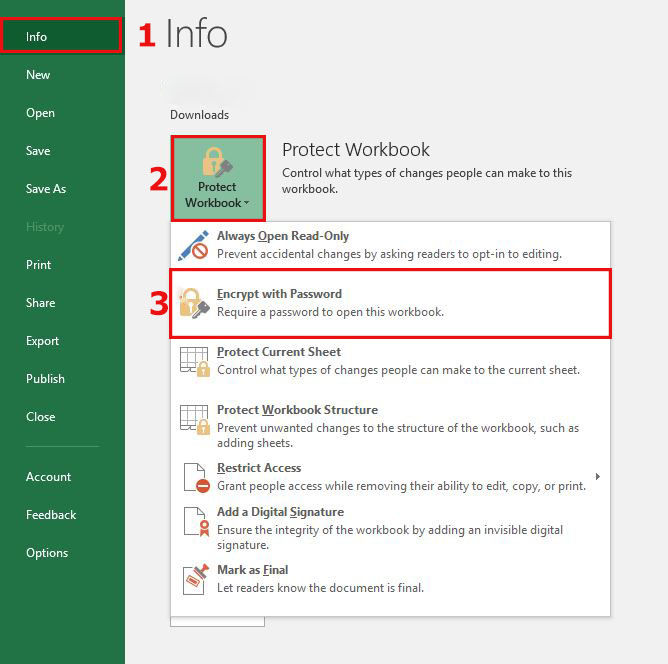Click the Mark as Final stamp icon
The width and height of the screenshot is (668, 664).
pos(193,579)
